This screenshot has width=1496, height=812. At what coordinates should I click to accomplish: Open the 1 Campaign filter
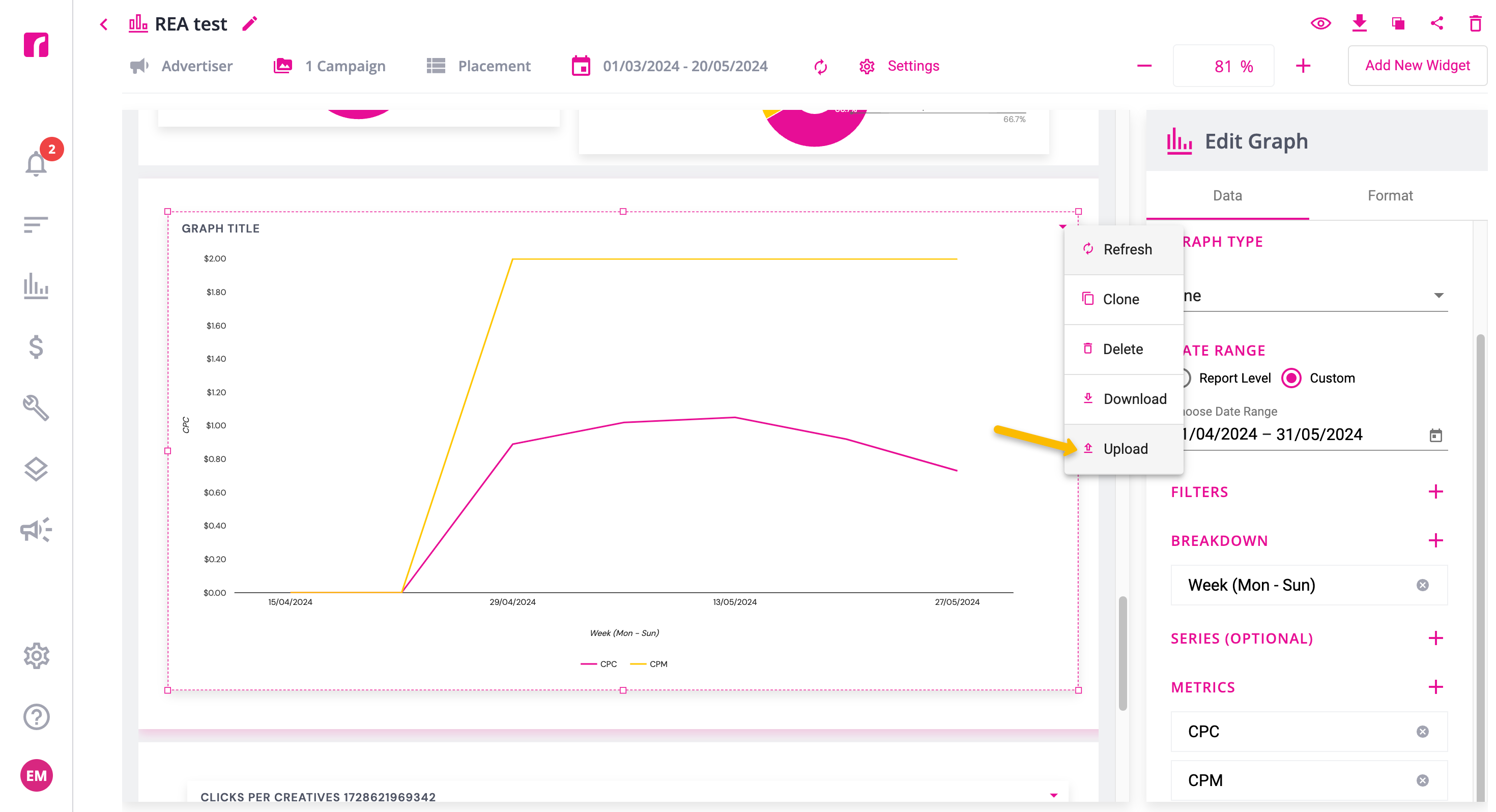329,66
